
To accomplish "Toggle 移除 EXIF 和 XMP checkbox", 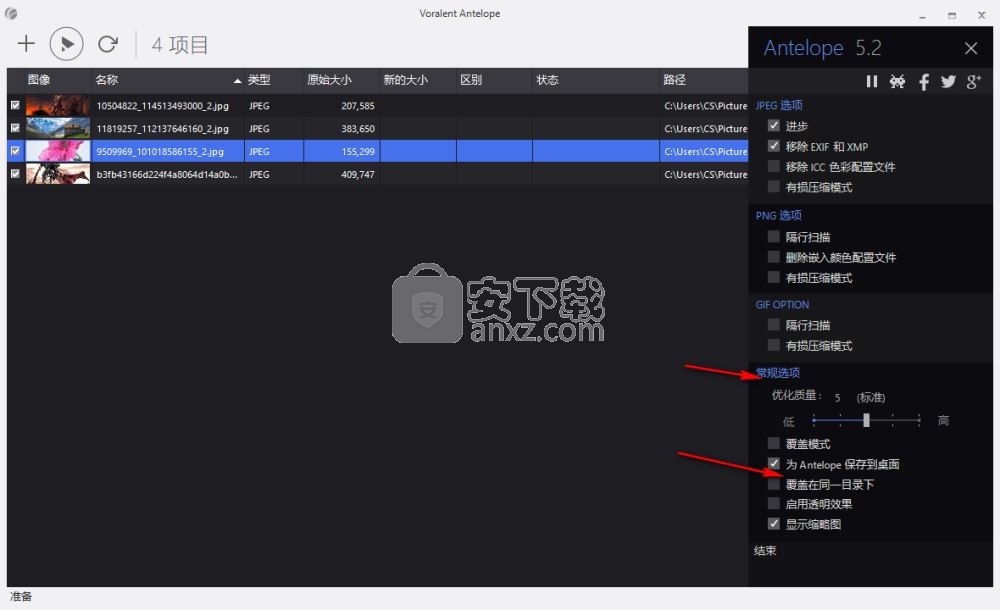I will pos(774,146).
